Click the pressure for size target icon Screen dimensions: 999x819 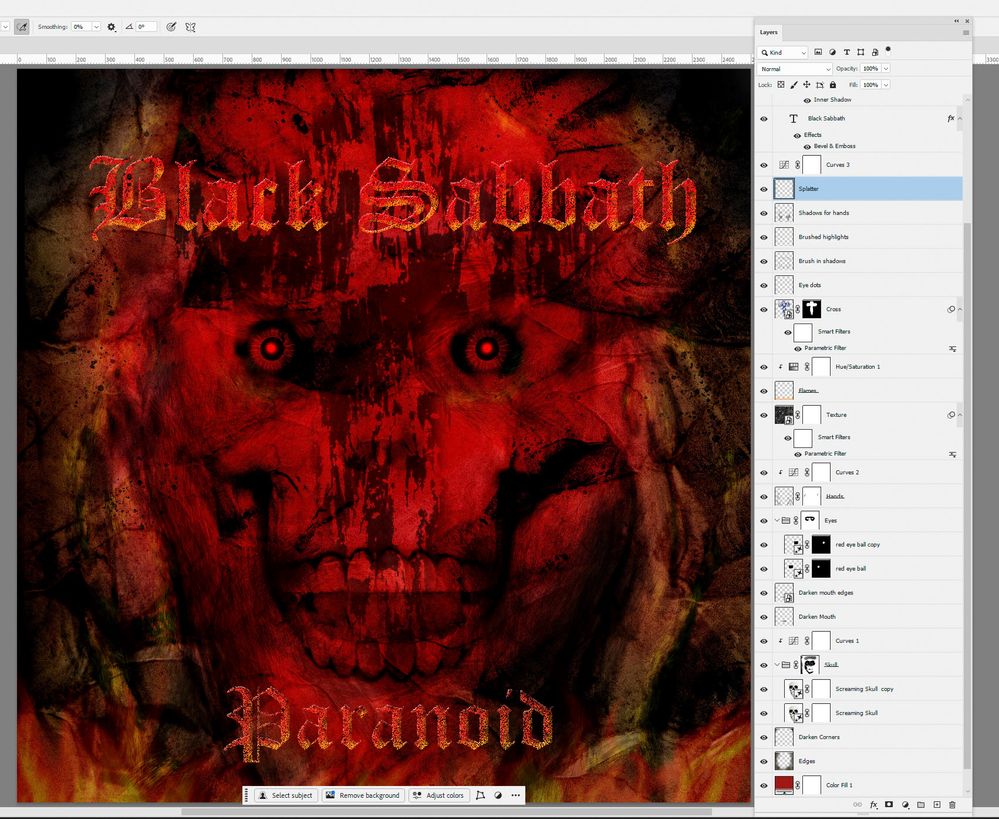click(x=171, y=27)
